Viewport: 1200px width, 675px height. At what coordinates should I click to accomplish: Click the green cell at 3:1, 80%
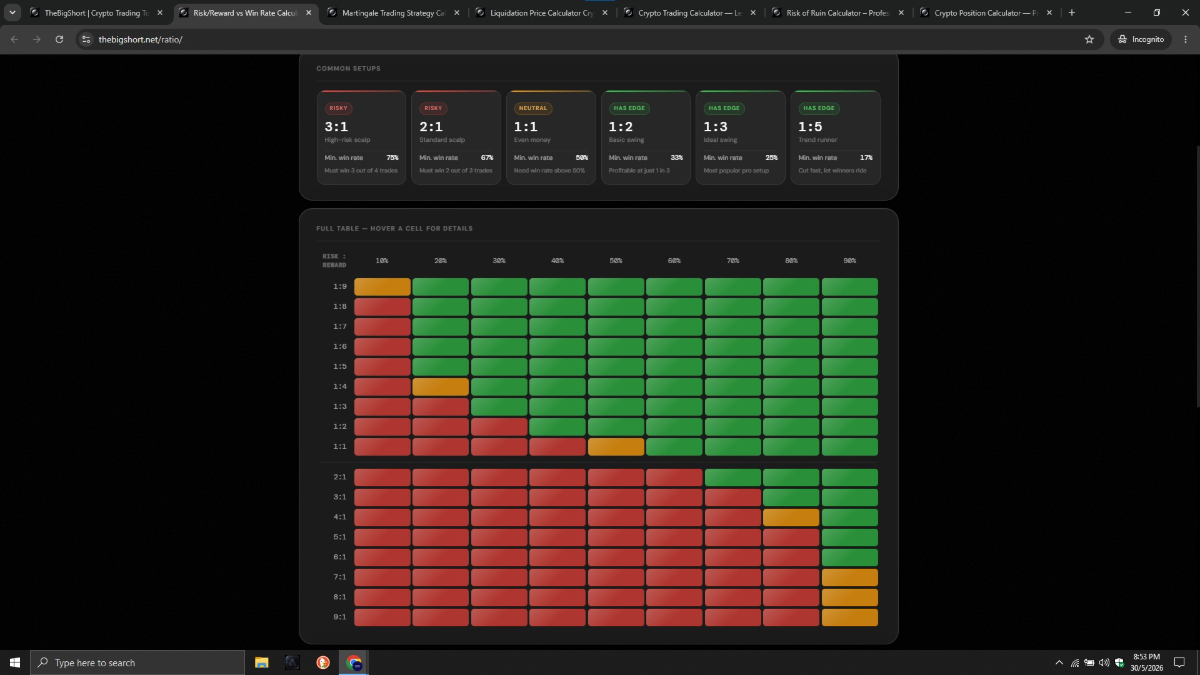coord(791,498)
